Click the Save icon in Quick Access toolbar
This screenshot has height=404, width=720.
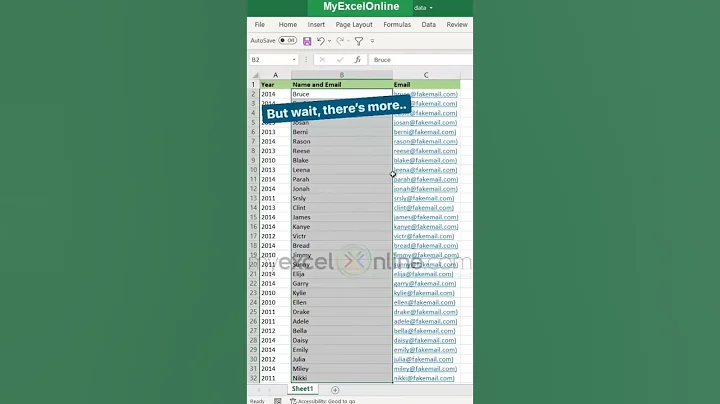[x=307, y=41]
